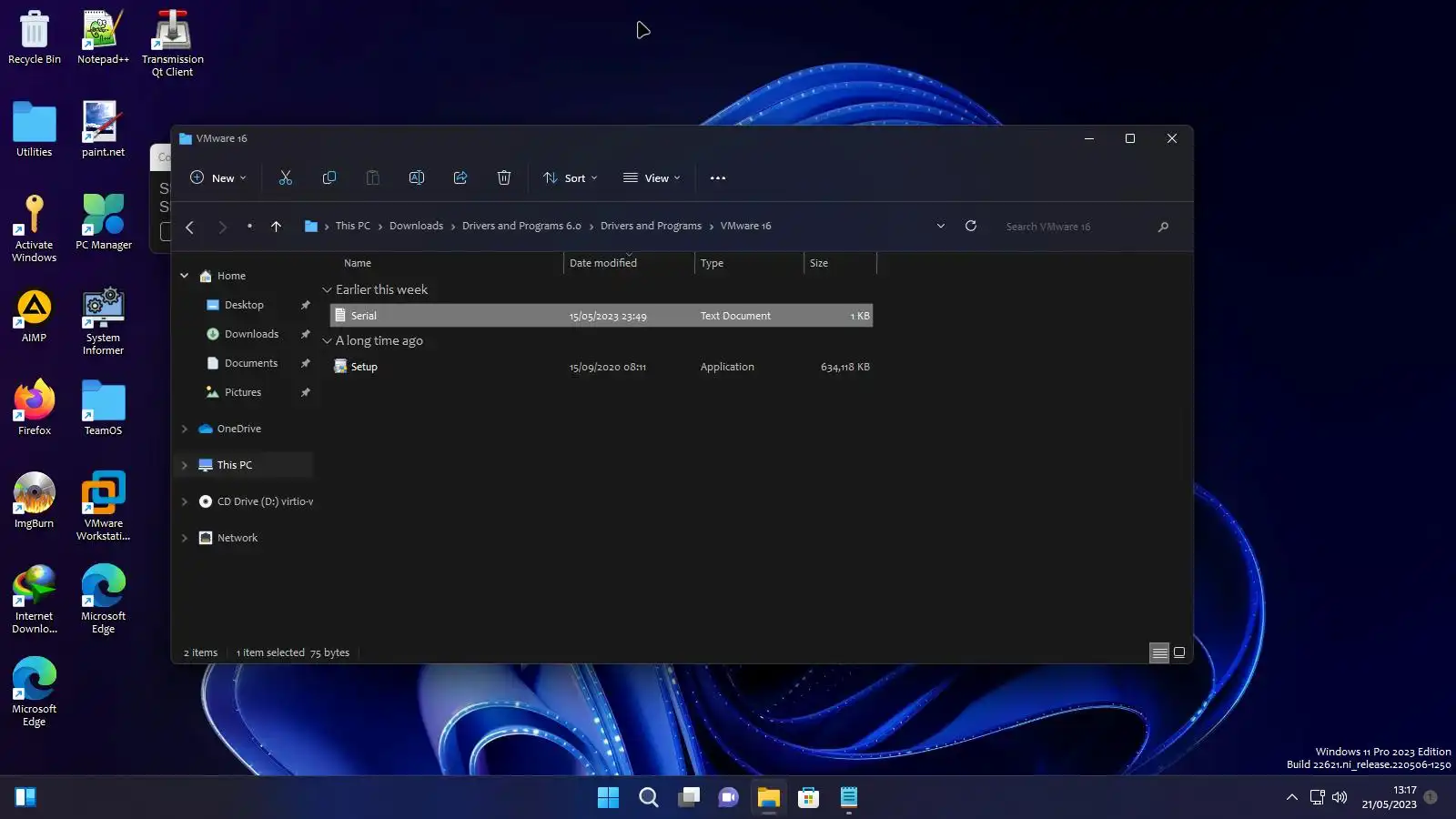1456x819 pixels.
Task: Open the address bar history dropdown
Action: (x=941, y=227)
